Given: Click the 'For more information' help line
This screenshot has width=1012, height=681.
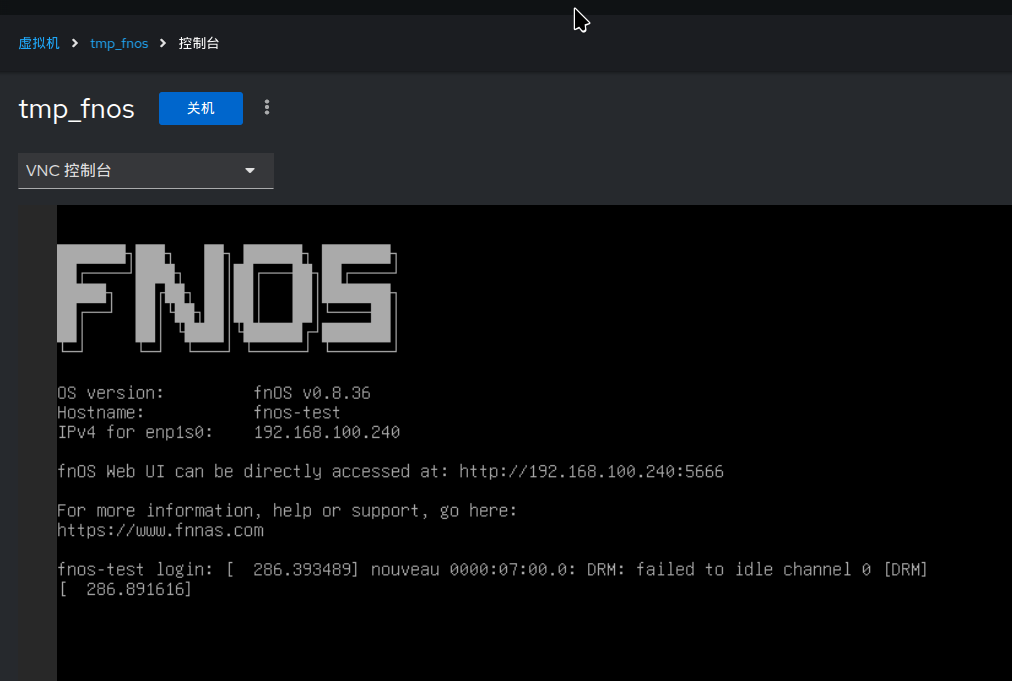Looking at the screenshot, I should pos(287,511).
